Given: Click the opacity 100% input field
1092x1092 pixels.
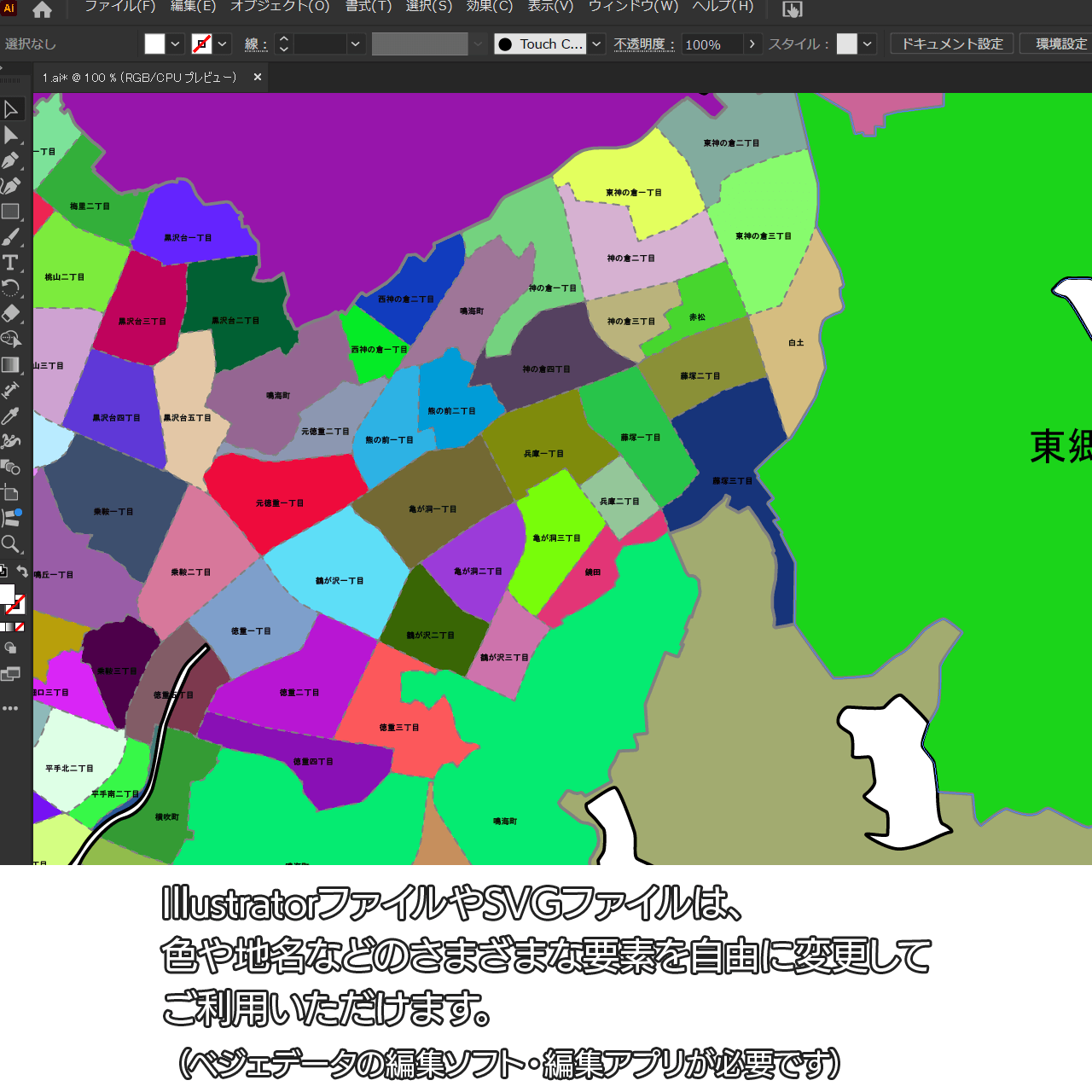Looking at the screenshot, I should 712,44.
